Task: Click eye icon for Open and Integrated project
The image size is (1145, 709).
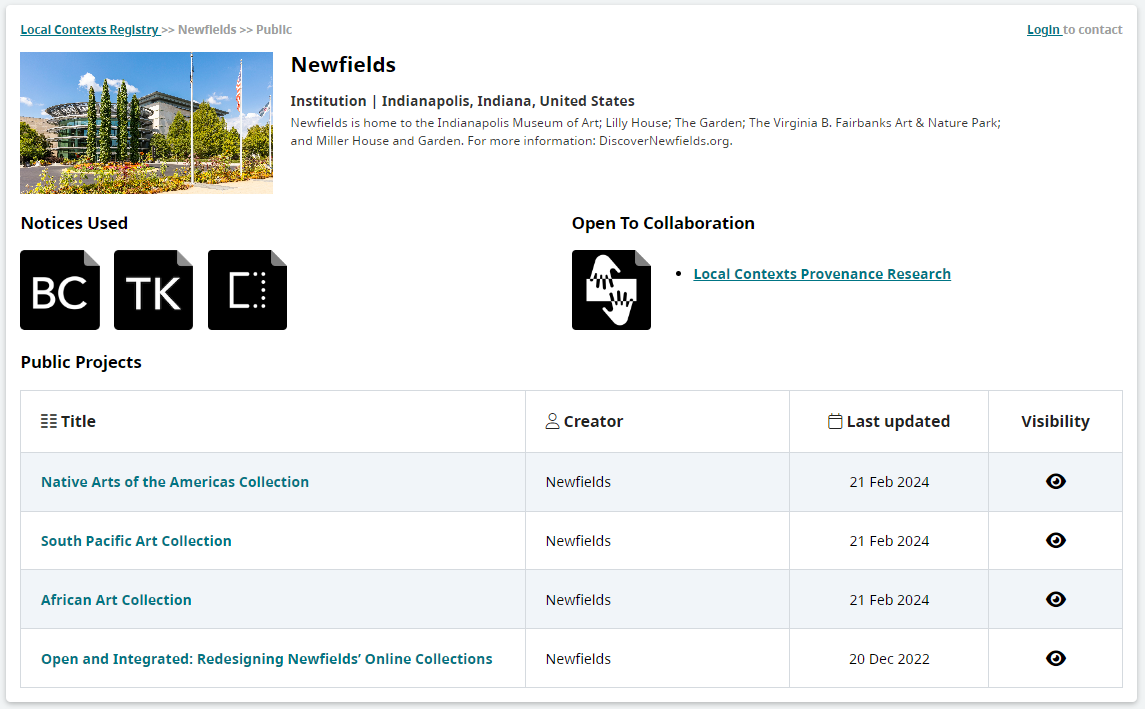Action: coord(1055,659)
